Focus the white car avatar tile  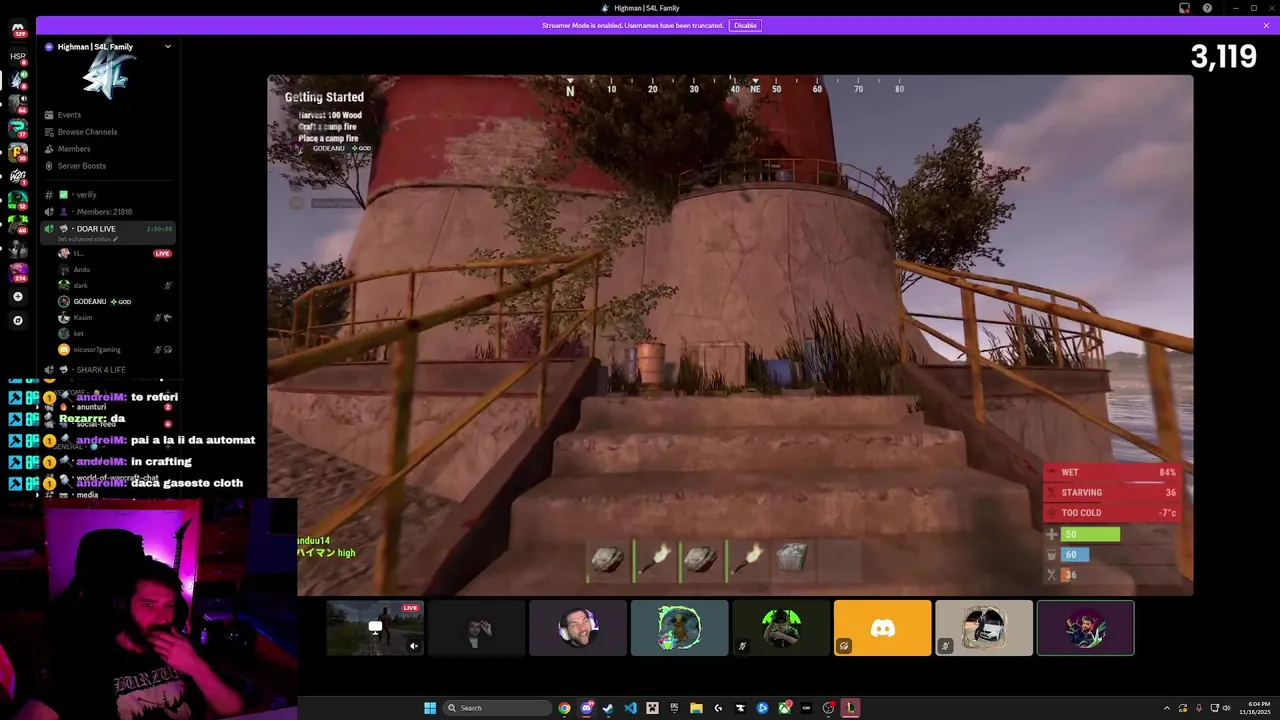click(x=984, y=628)
